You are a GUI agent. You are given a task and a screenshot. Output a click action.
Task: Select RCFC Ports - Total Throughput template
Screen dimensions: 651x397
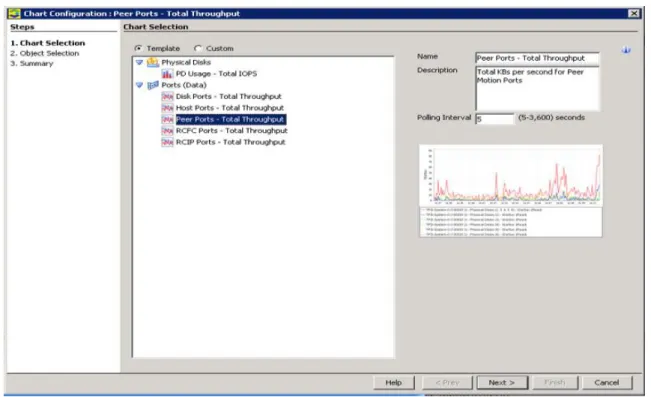(x=232, y=131)
